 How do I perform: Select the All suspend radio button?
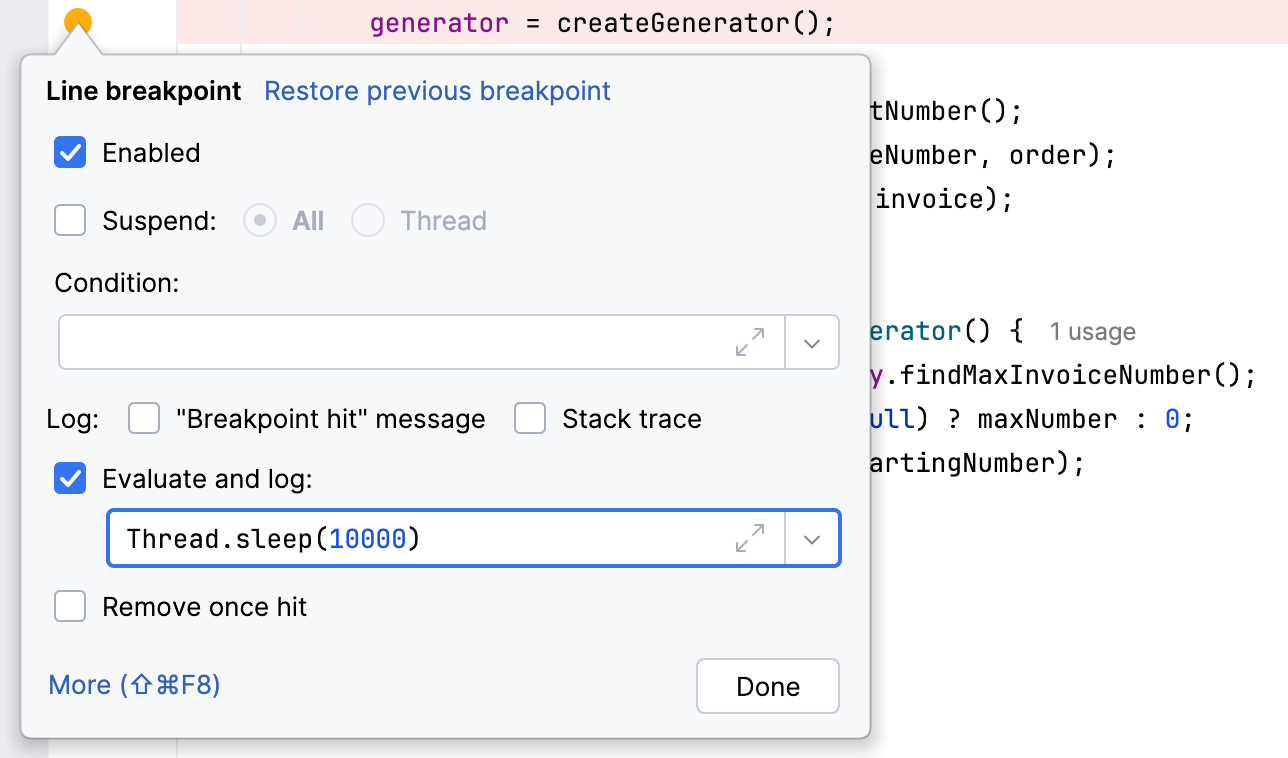[x=260, y=221]
